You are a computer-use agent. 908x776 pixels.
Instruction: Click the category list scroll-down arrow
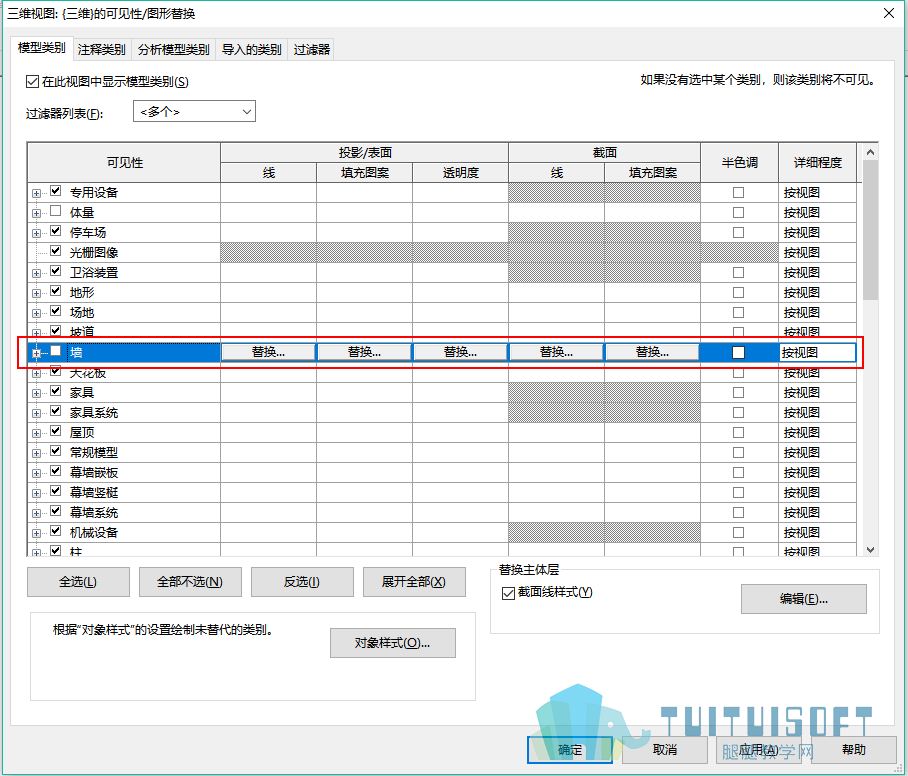tap(870, 550)
